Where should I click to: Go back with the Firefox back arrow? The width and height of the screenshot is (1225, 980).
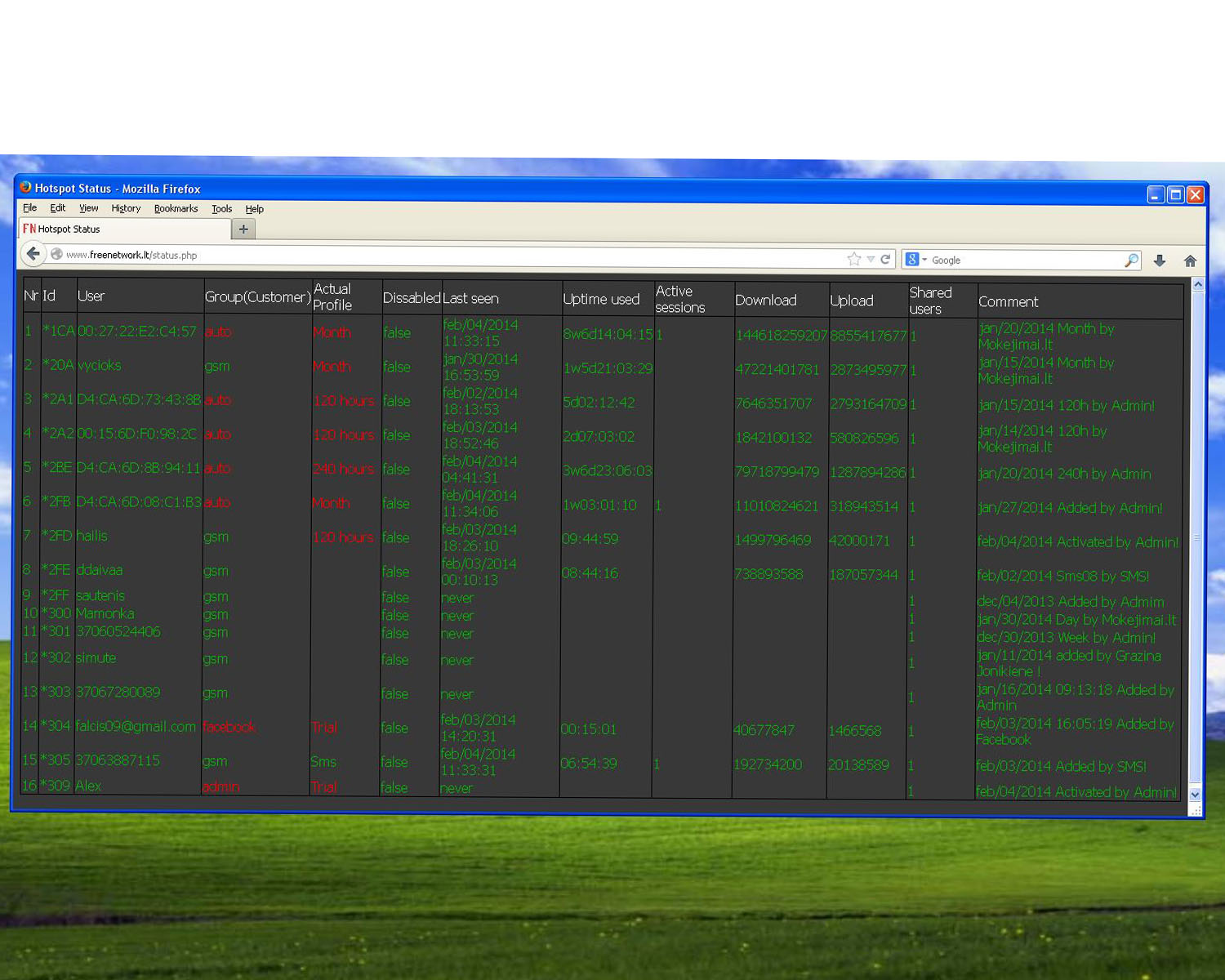33,254
